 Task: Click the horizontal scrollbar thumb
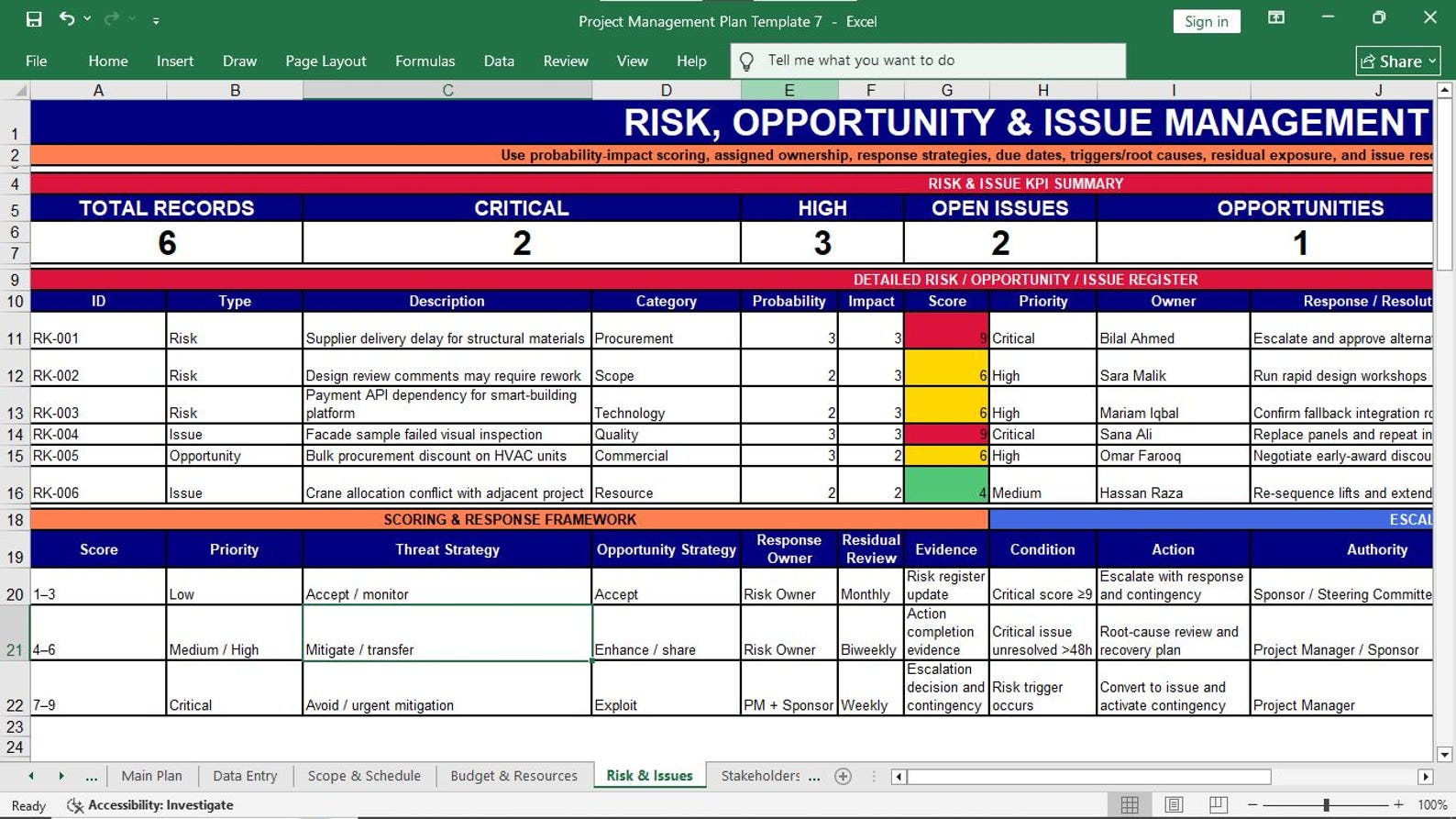(1089, 777)
